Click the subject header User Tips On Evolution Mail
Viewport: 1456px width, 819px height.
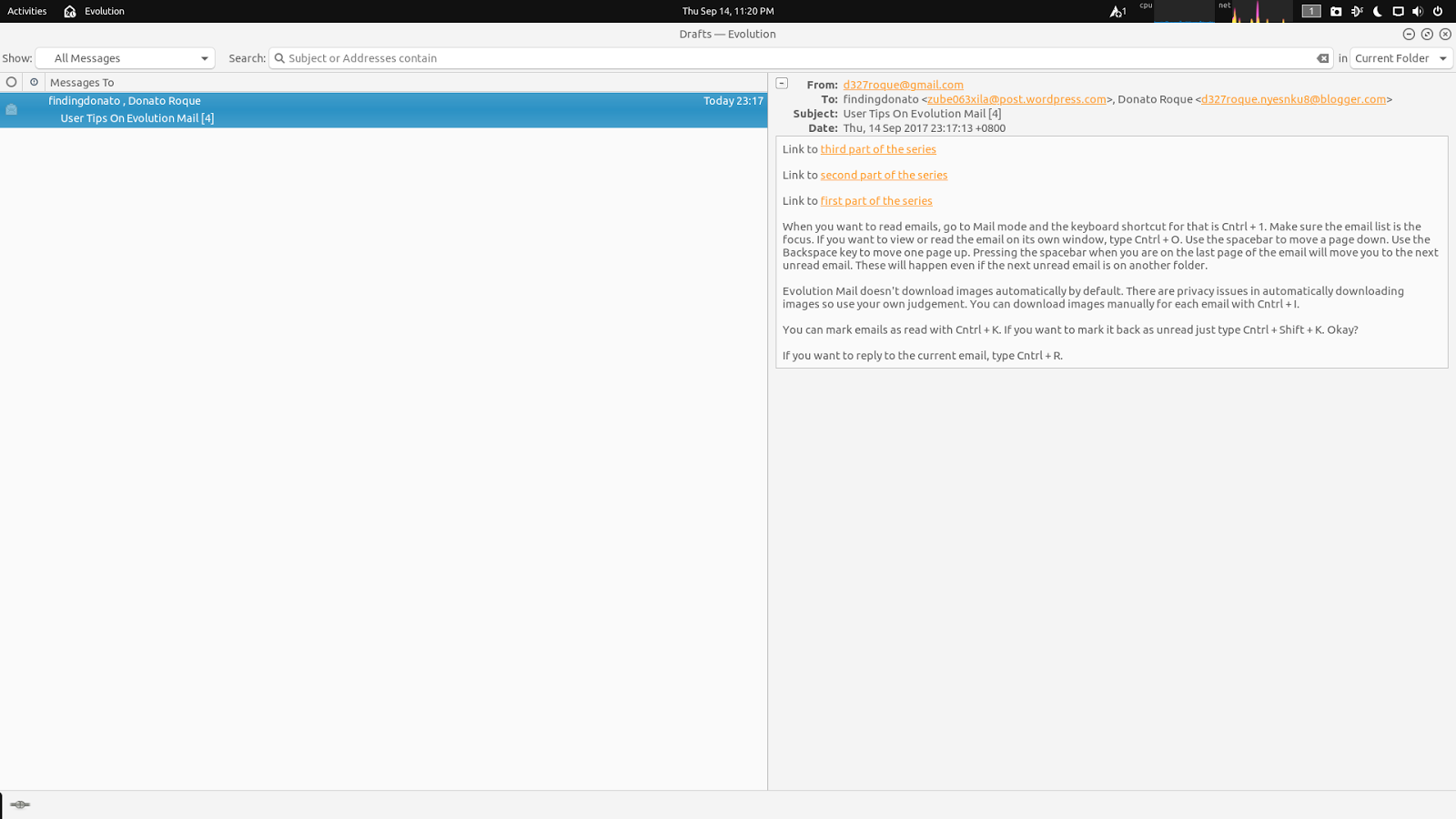click(x=922, y=114)
